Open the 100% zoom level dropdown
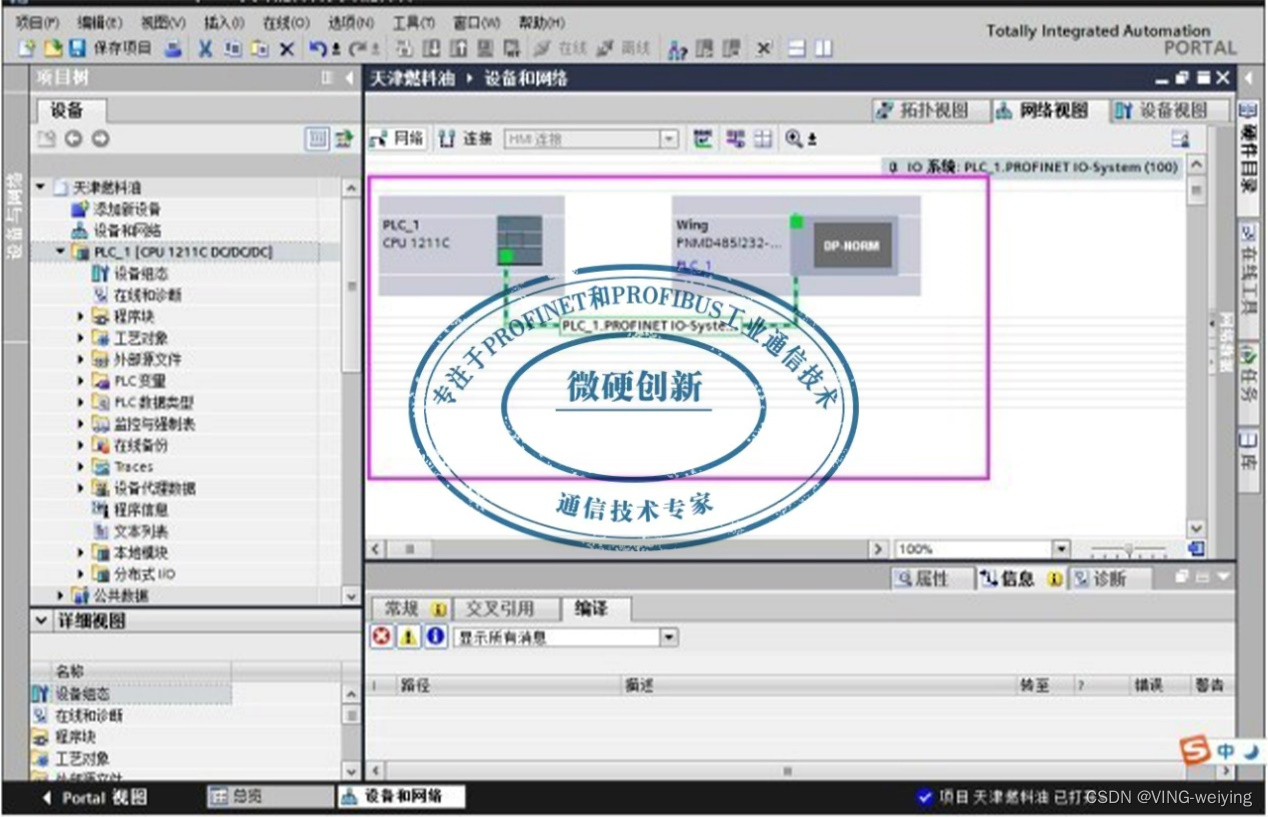The image size is (1268, 817). point(1061,549)
